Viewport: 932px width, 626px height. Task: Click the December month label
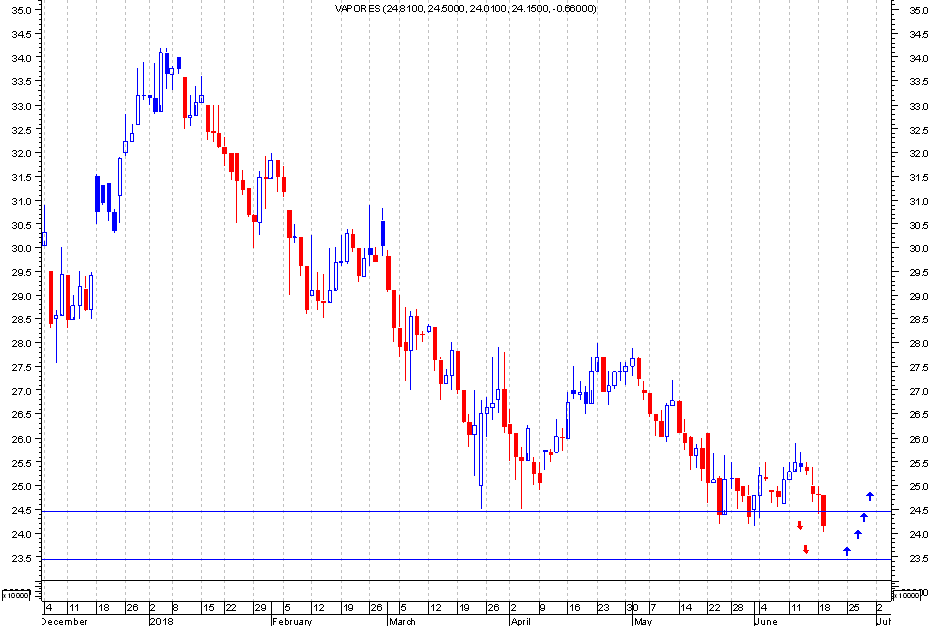[64, 621]
